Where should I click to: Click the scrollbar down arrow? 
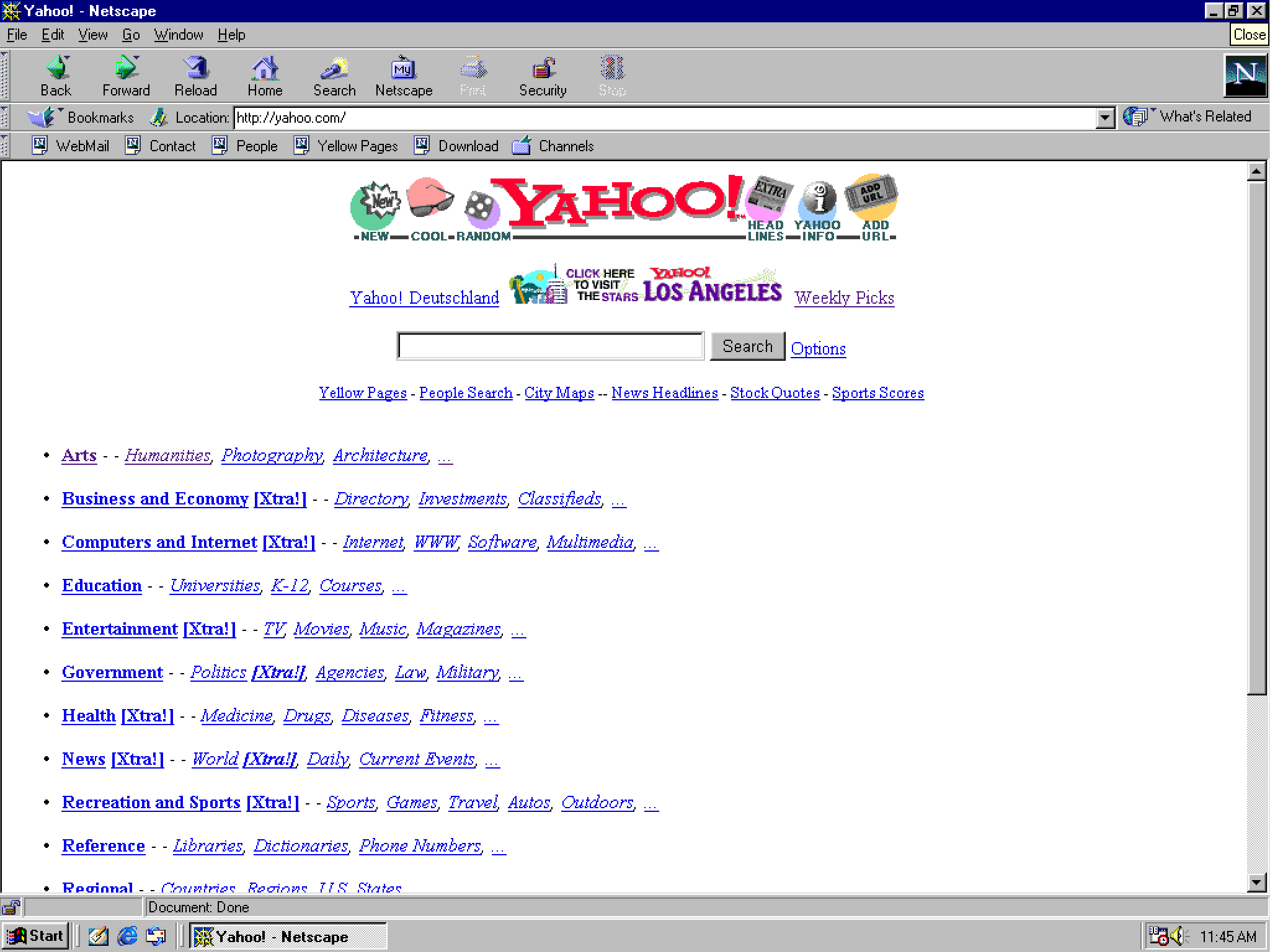(1256, 881)
